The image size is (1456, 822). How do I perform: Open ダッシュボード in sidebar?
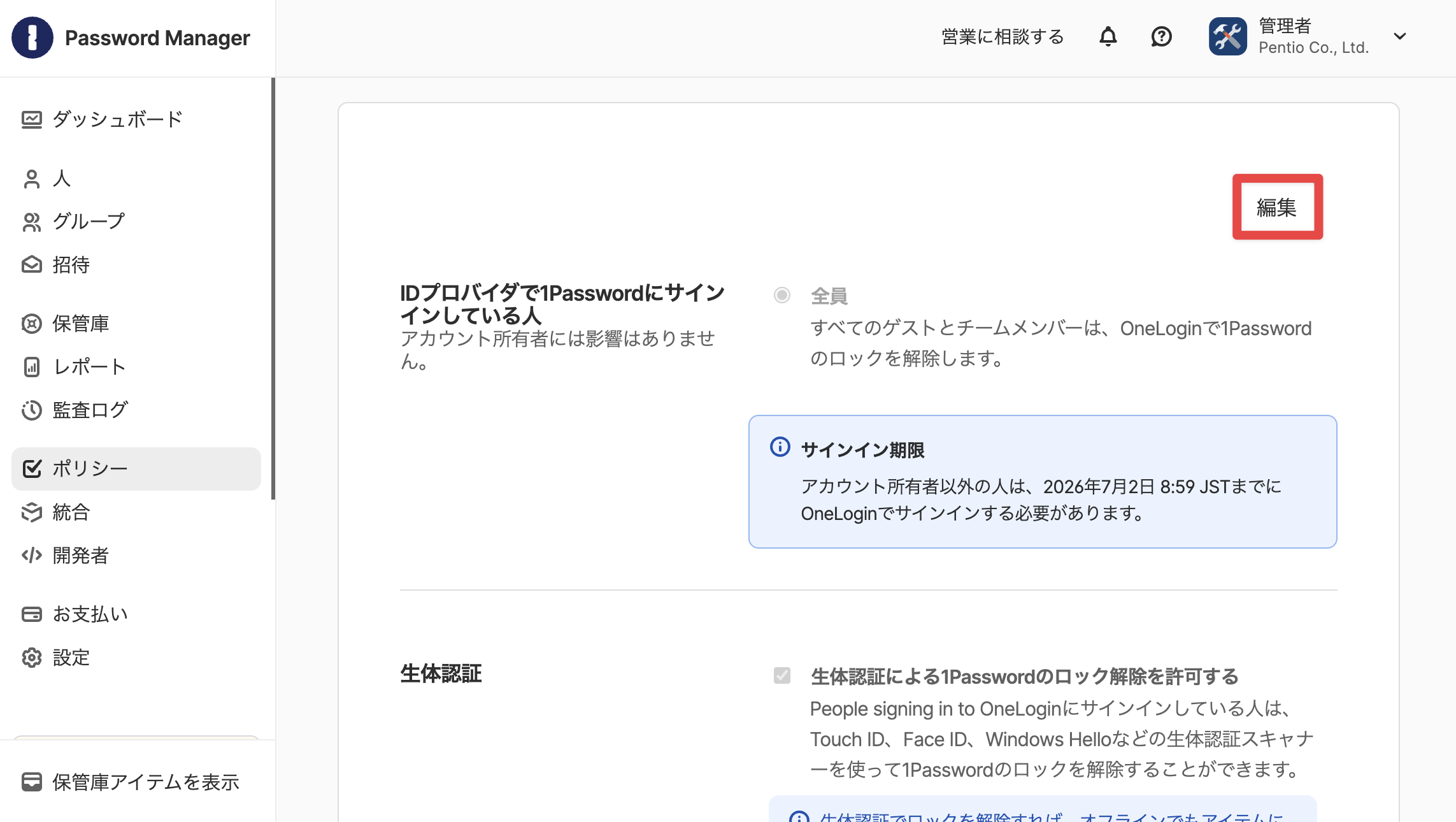[118, 119]
